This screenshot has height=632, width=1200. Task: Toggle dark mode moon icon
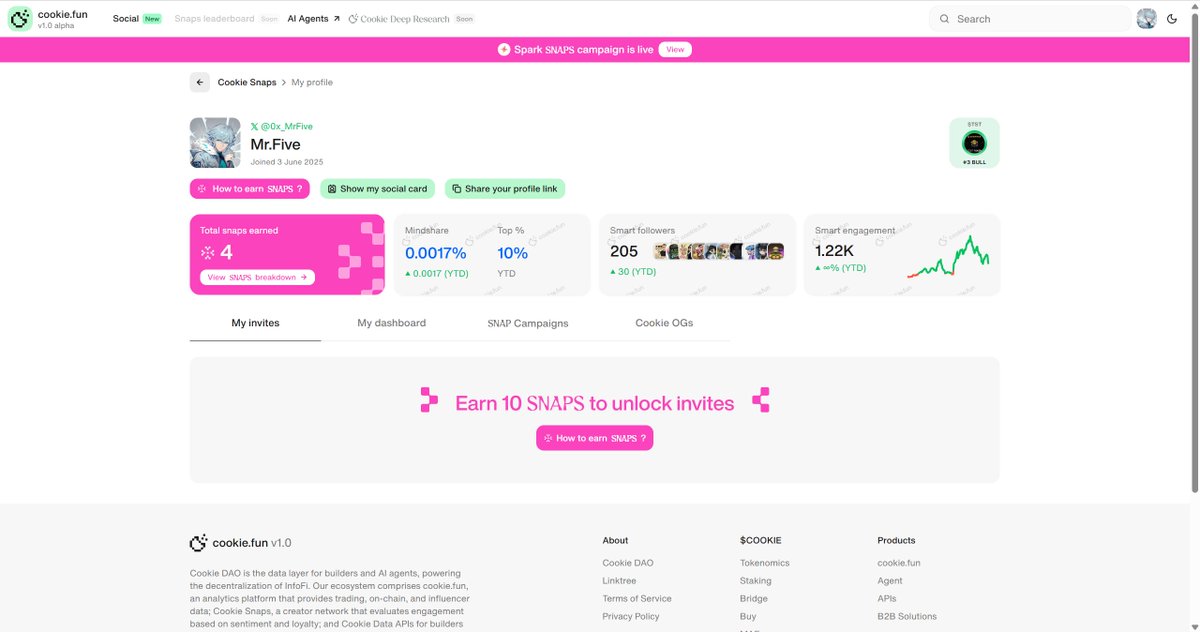1172,19
